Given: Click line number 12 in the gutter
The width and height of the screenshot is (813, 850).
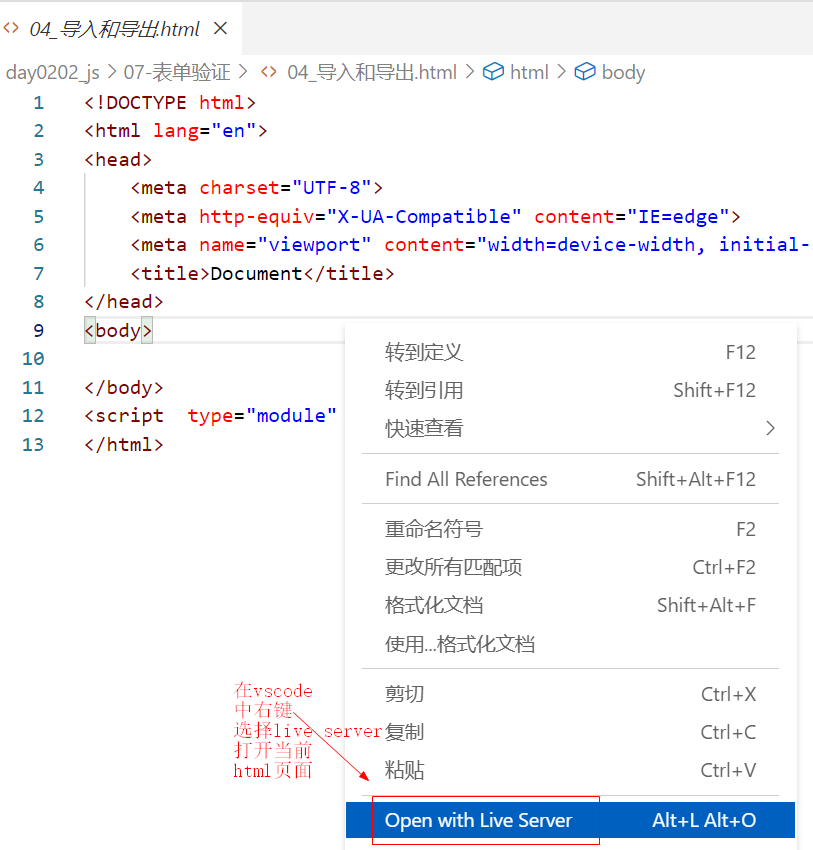Looking at the screenshot, I should point(34,416).
